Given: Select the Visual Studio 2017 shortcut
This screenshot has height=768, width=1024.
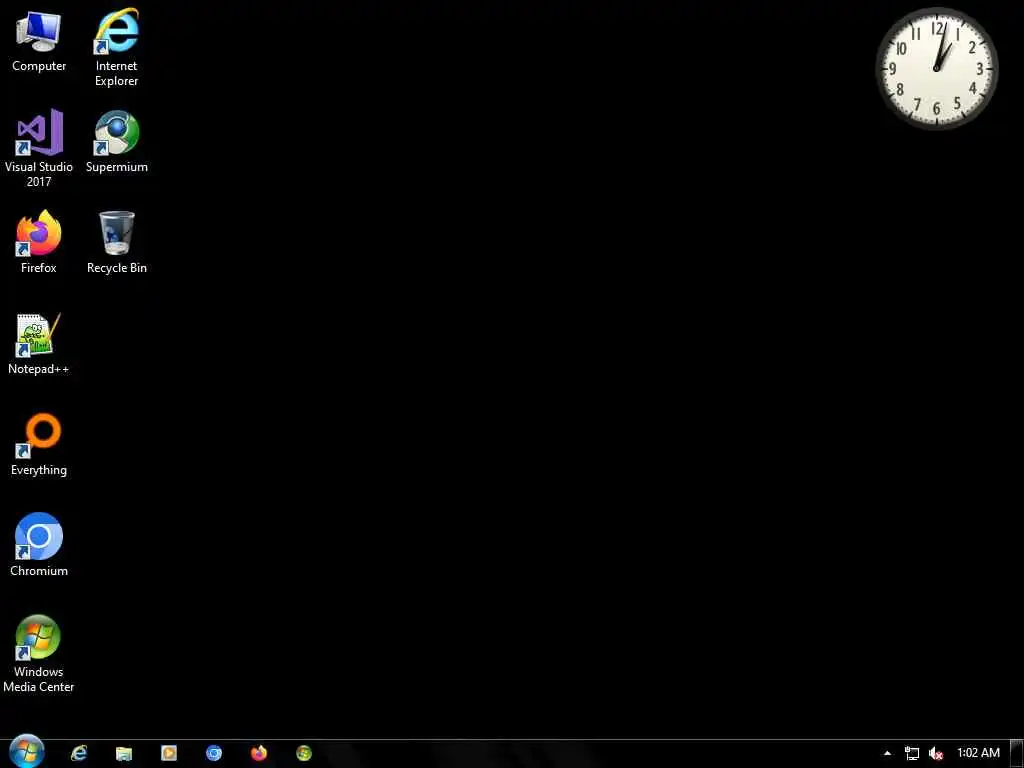Looking at the screenshot, I should [x=39, y=148].
